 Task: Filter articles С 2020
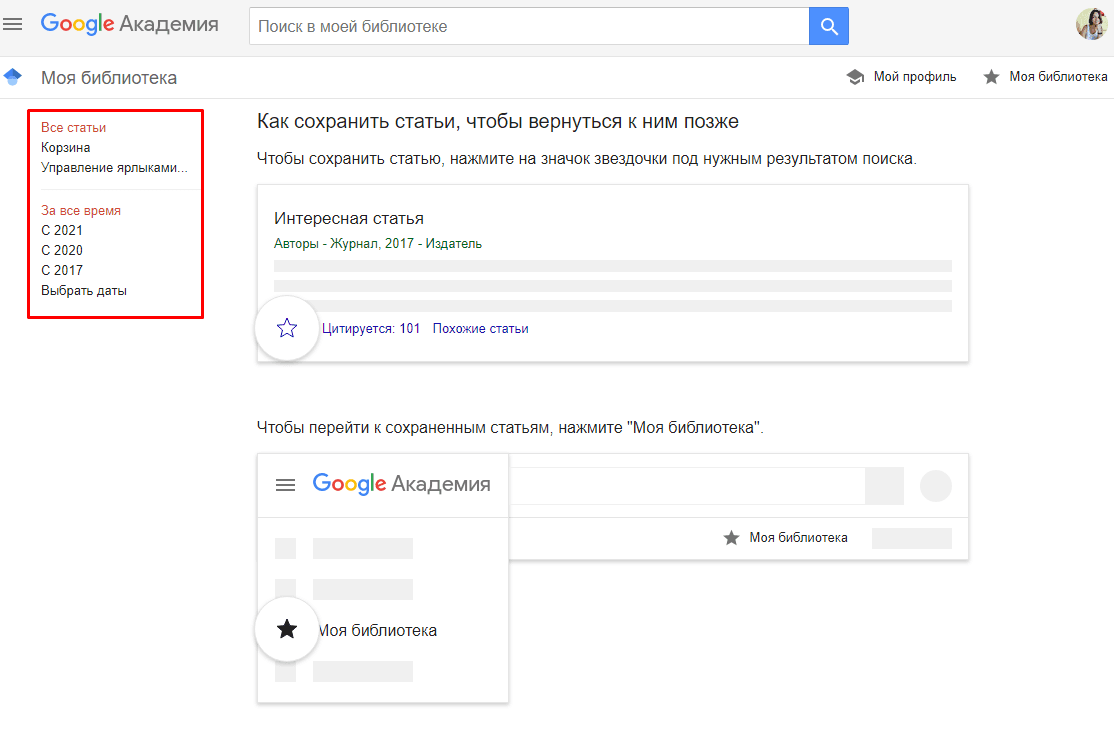pyautogui.click(x=62, y=250)
